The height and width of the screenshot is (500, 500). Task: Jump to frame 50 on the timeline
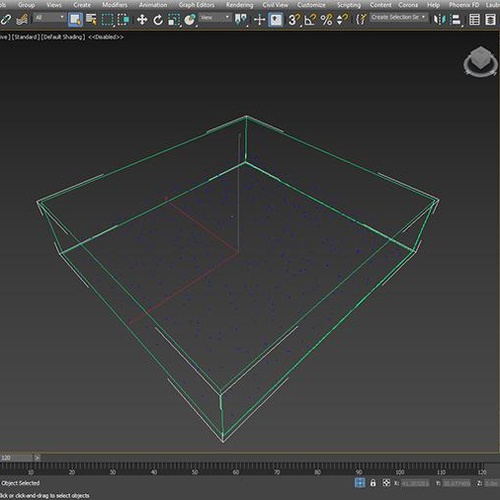(x=195, y=472)
